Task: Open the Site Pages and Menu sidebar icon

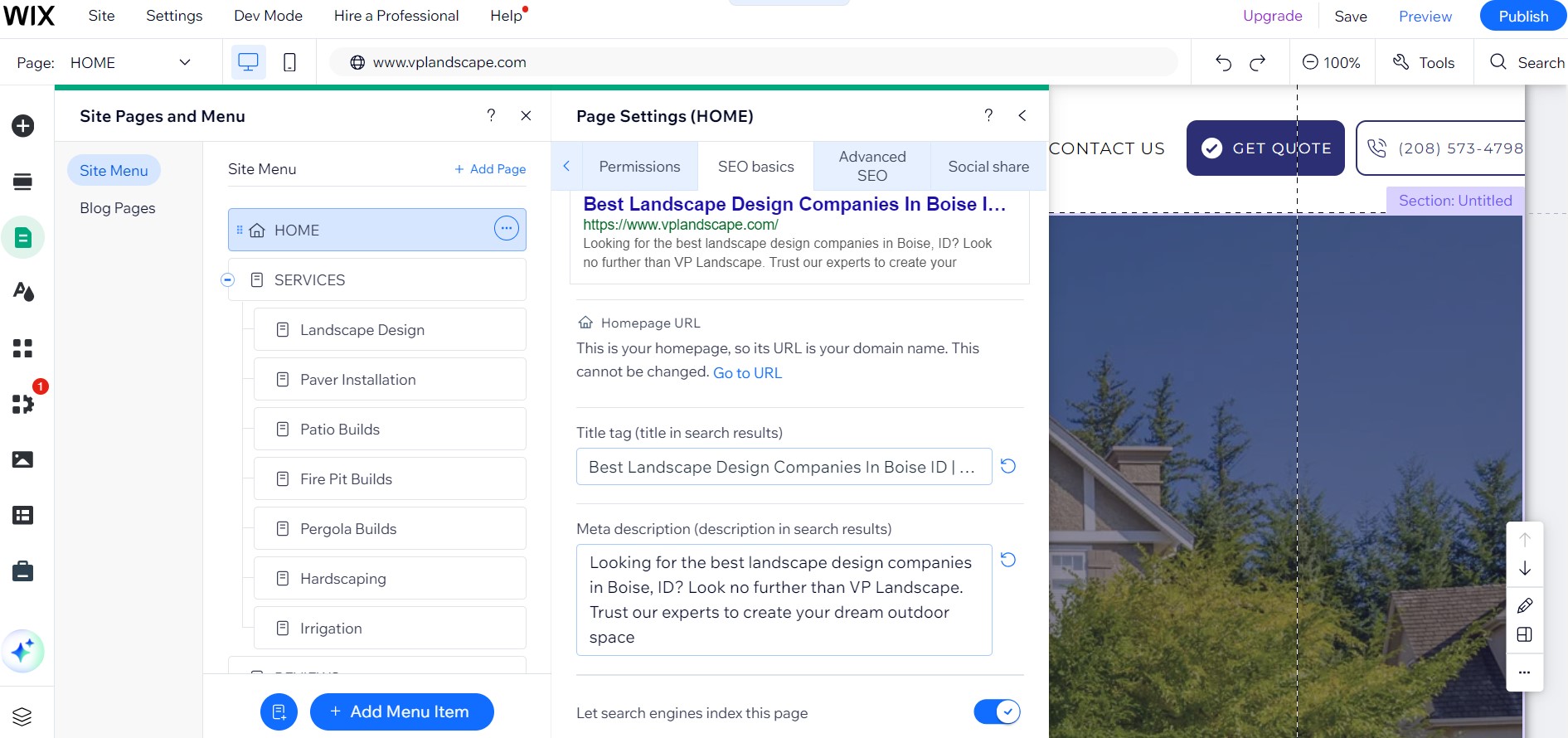Action: pos(23,238)
